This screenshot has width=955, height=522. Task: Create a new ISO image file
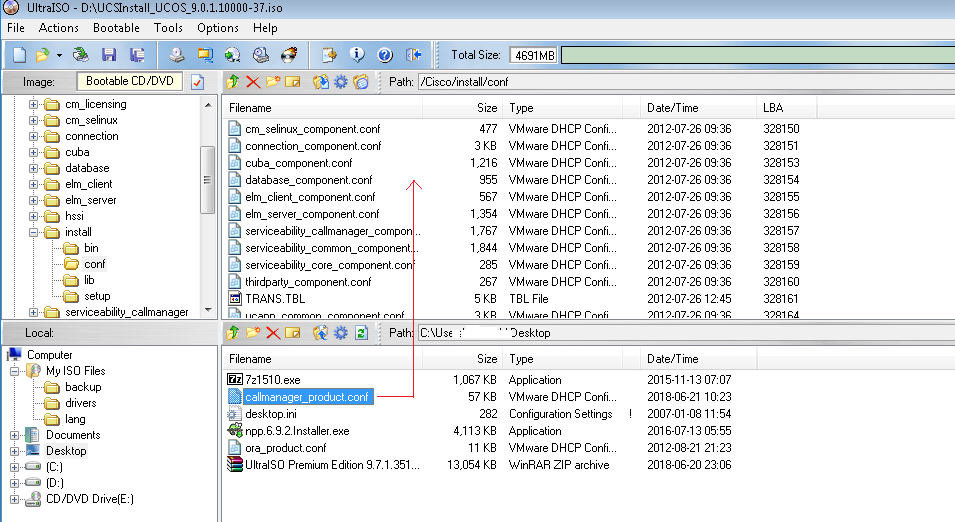[19, 55]
